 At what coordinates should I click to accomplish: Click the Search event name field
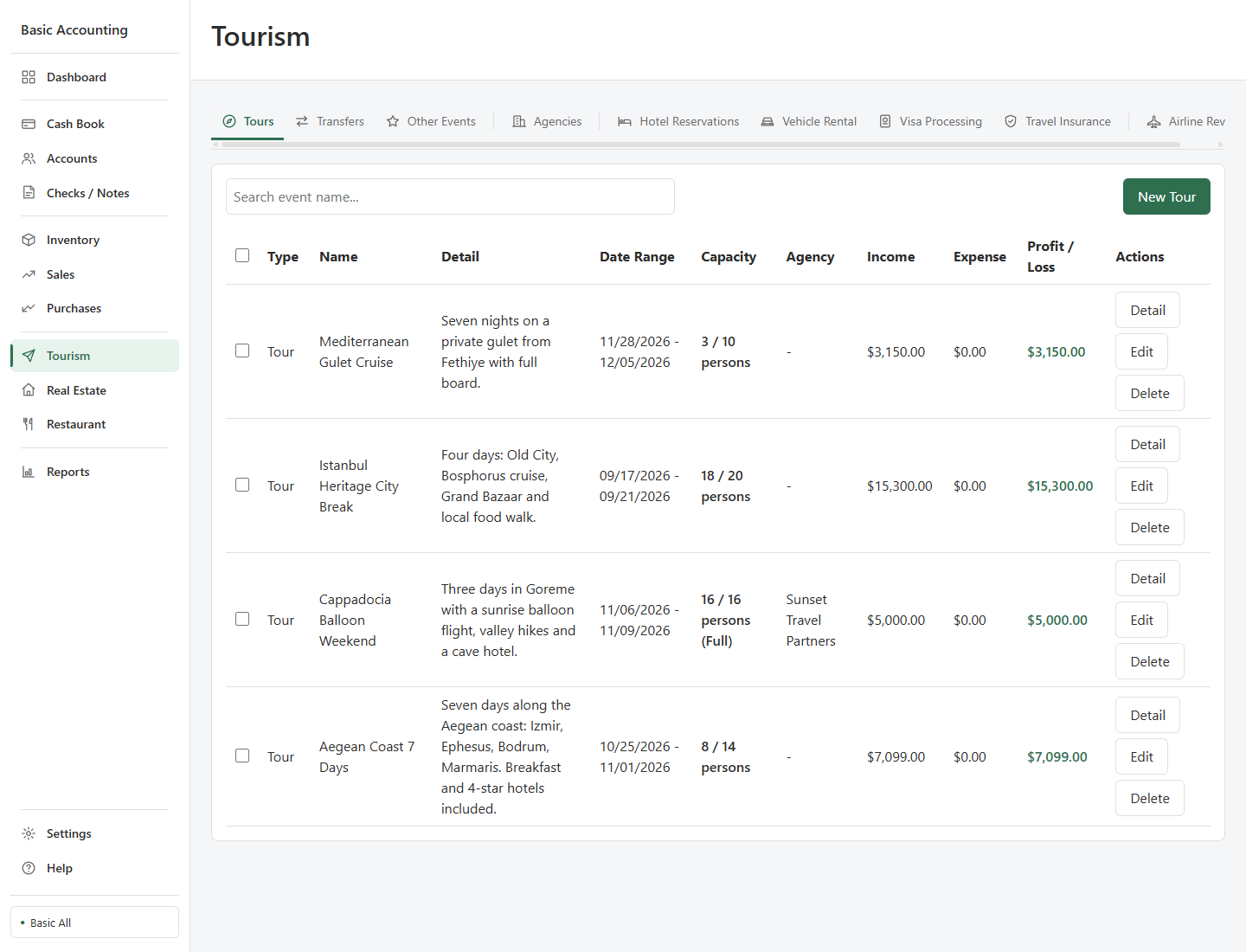450,196
